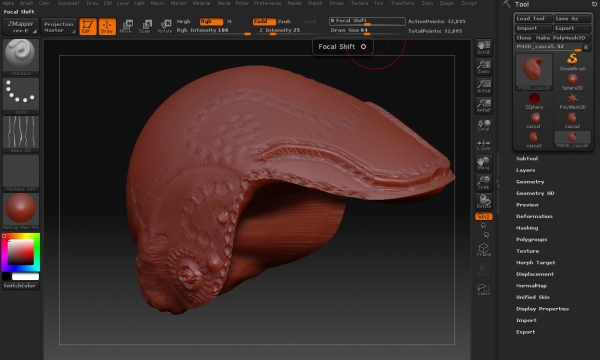This screenshot has height=360, width=600.
Task: Select the Move transform icon in top toolbar
Action: [126, 26]
